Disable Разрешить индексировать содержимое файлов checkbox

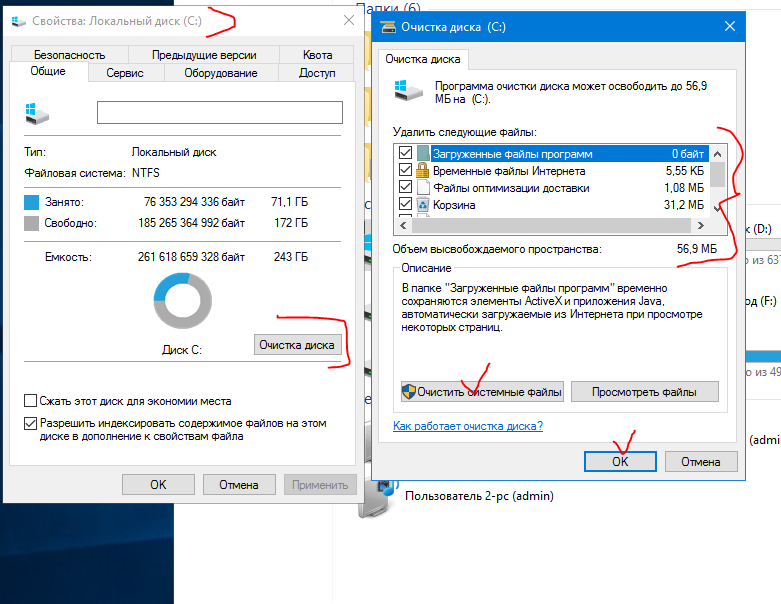(x=30, y=423)
